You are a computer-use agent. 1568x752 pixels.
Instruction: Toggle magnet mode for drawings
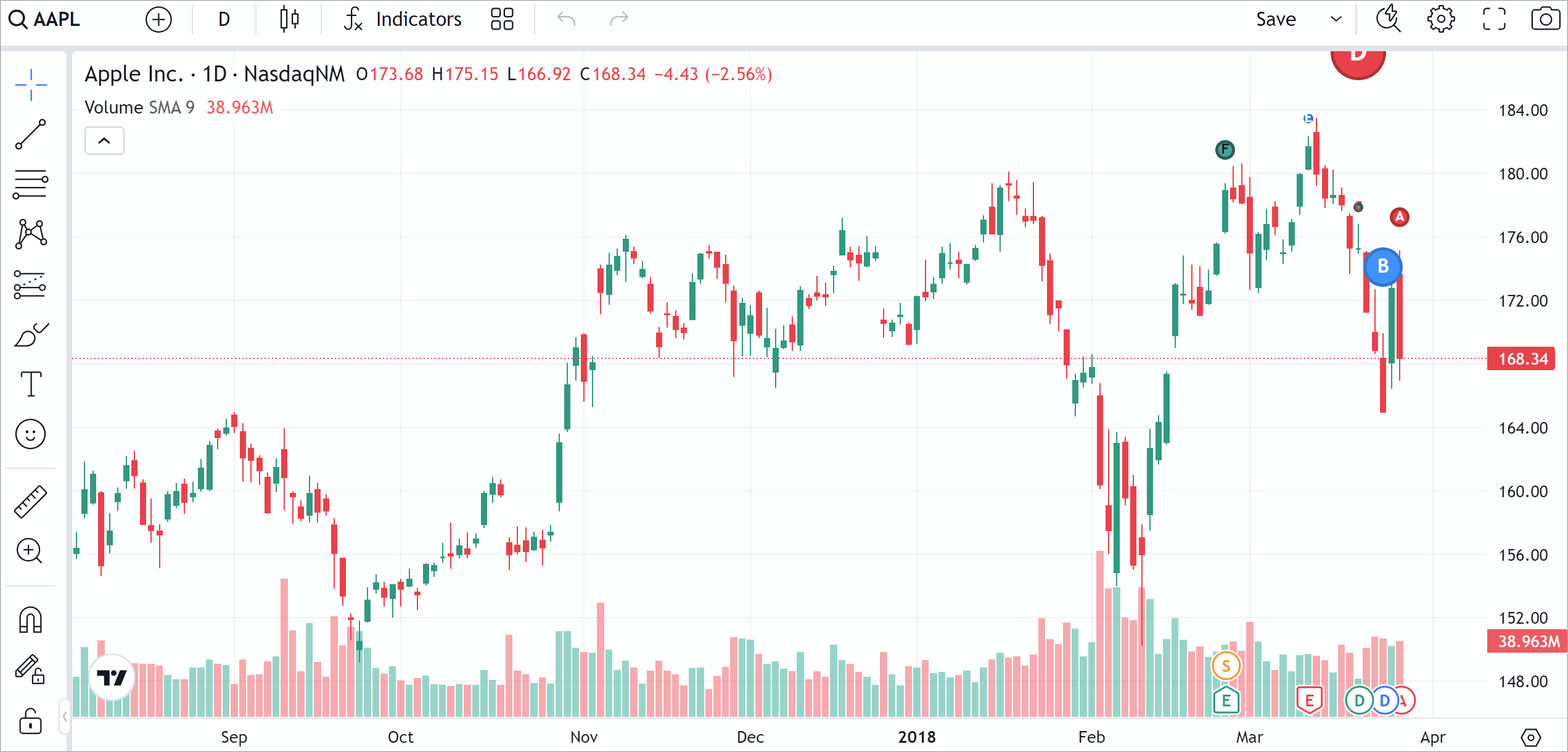click(x=30, y=619)
